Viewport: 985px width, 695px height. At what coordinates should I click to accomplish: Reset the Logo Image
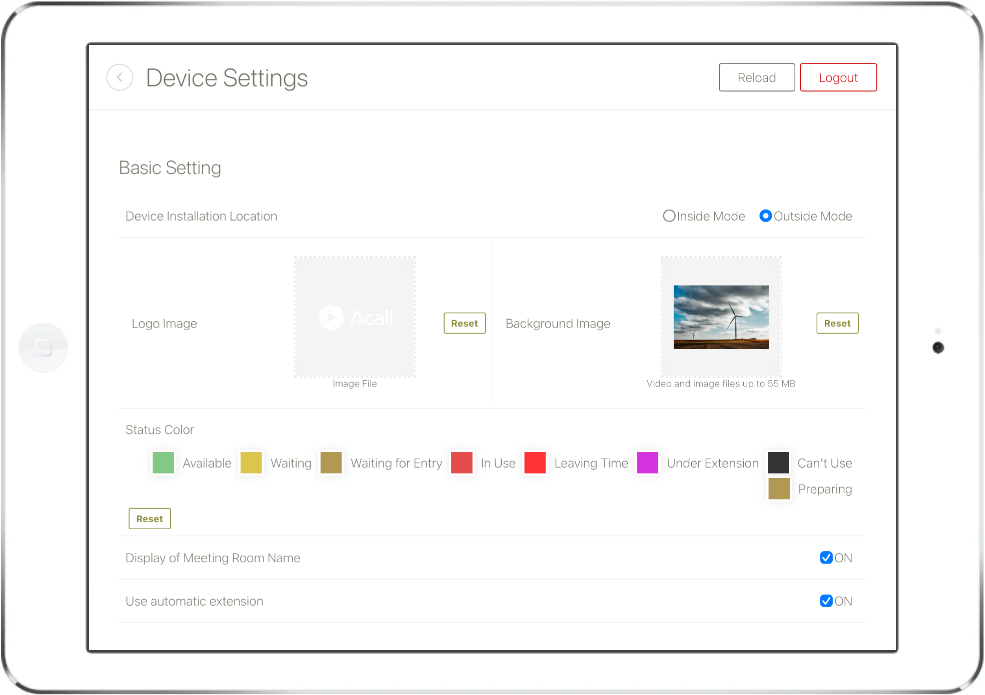click(x=464, y=323)
